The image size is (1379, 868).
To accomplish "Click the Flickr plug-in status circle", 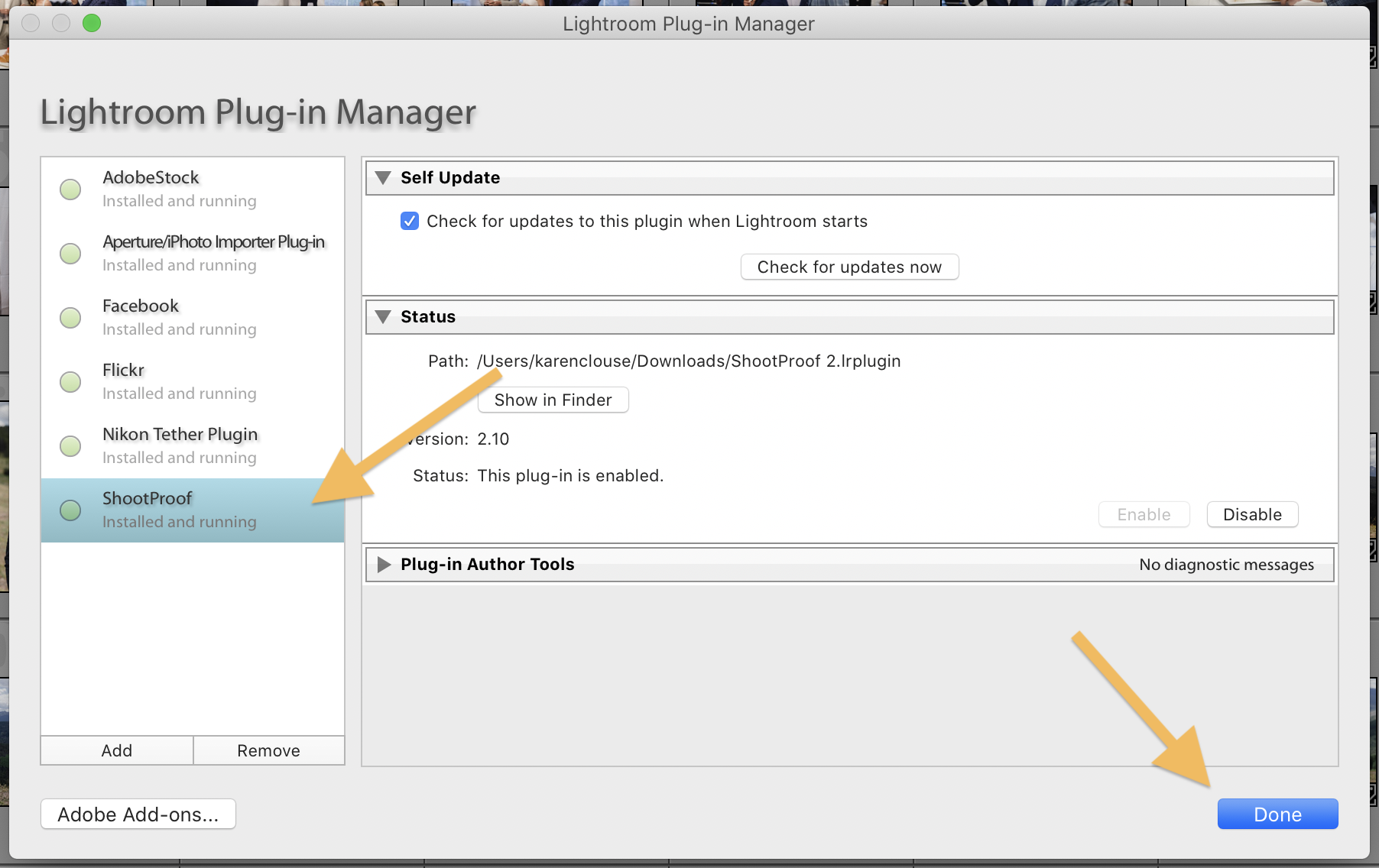I will [70, 382].
